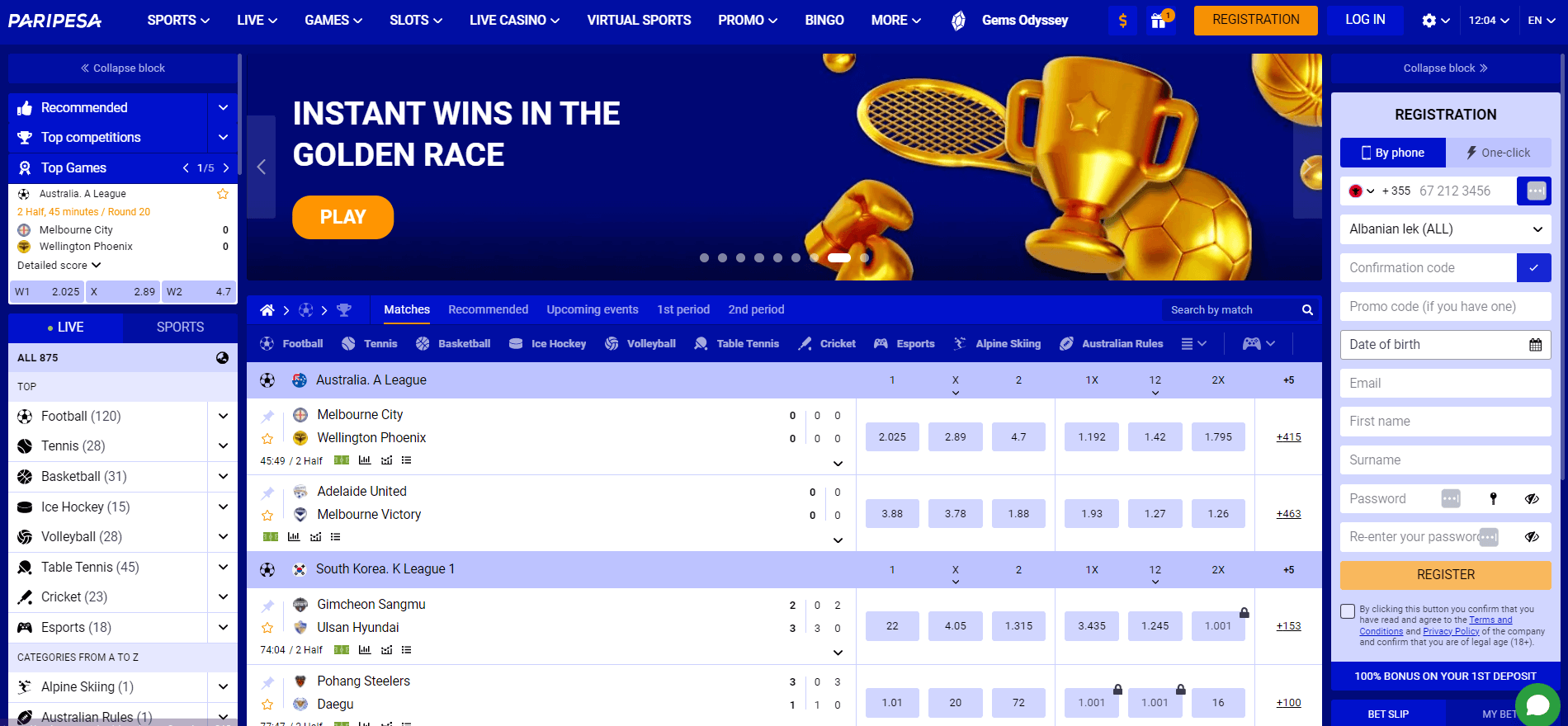Expand Tennis (28) category

click(x=223, y=445)
